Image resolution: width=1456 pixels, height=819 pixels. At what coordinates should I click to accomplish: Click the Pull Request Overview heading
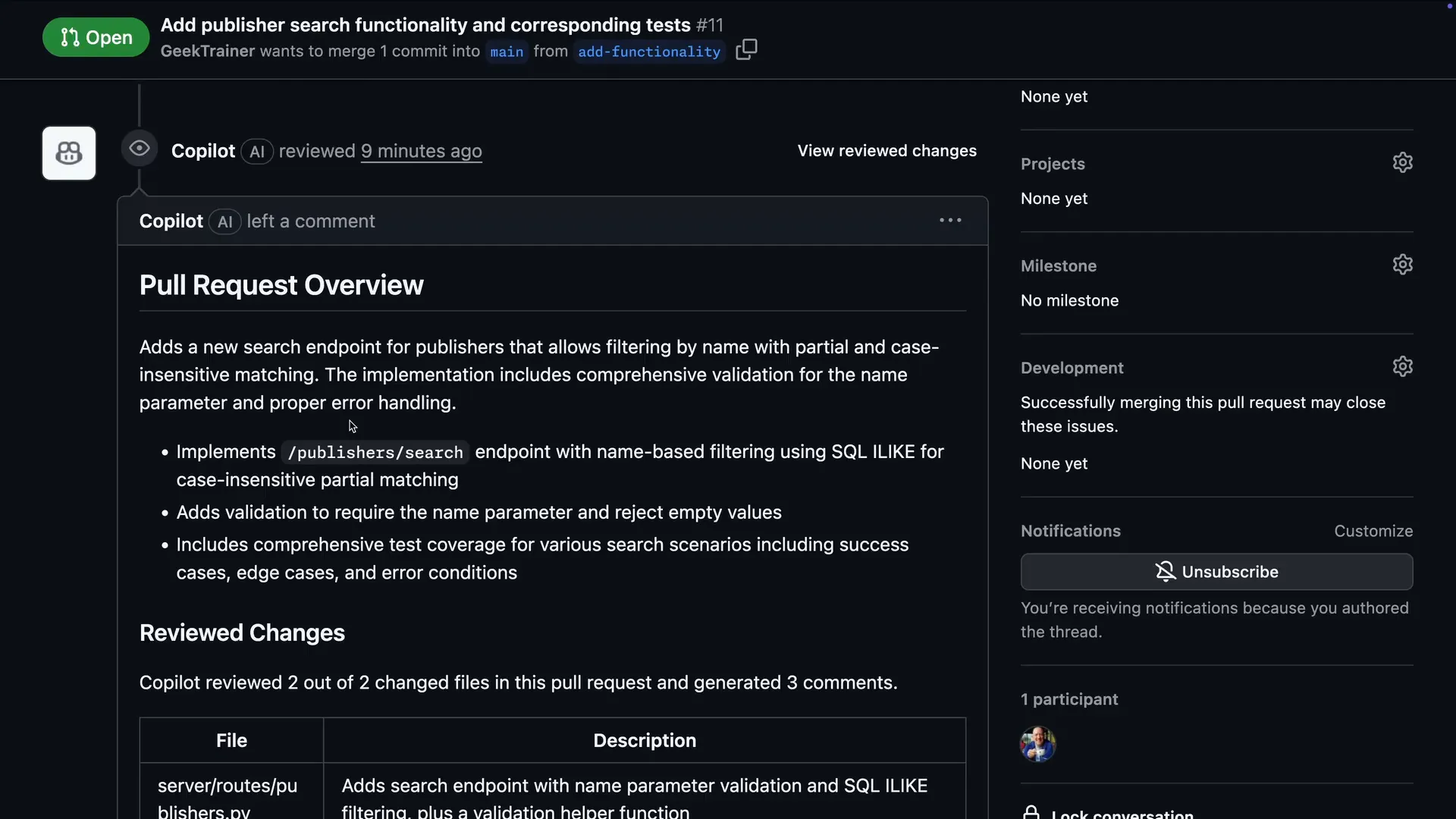[x=281, y=285]
